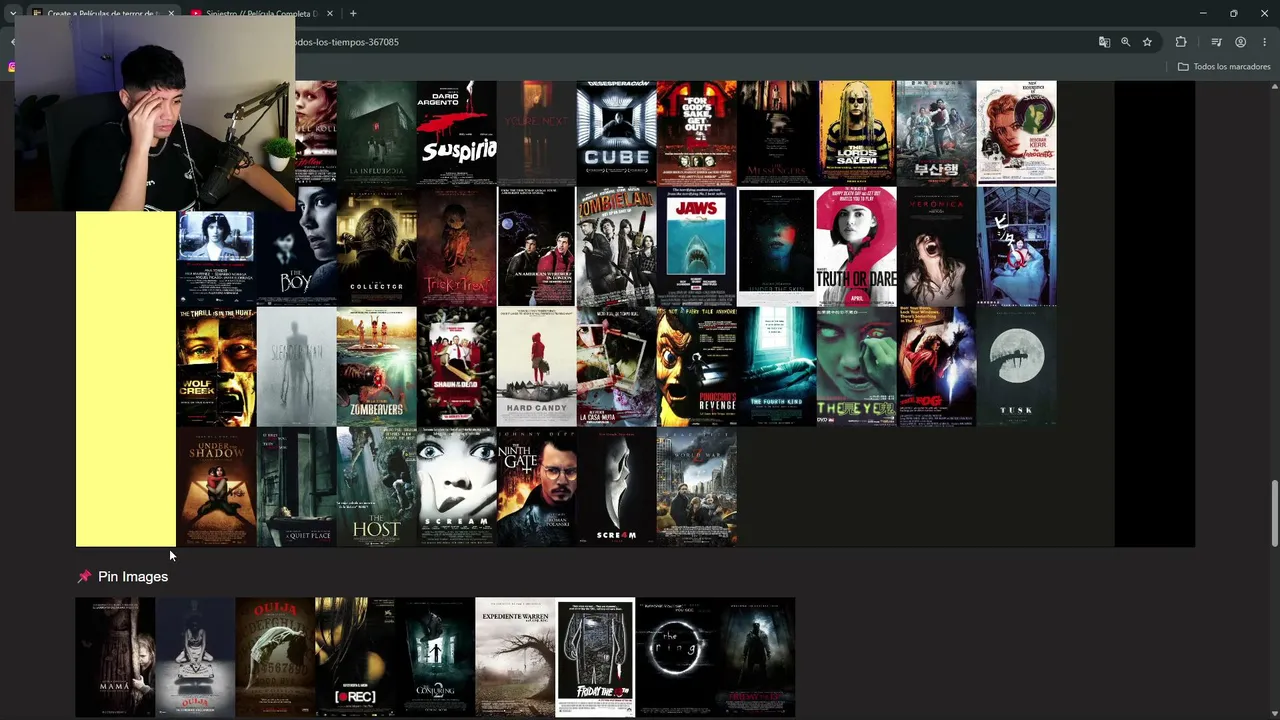Select the Truth or Dare poster
The height and width of the screenshot is (720, 1280).
click(x=856, y=247)
